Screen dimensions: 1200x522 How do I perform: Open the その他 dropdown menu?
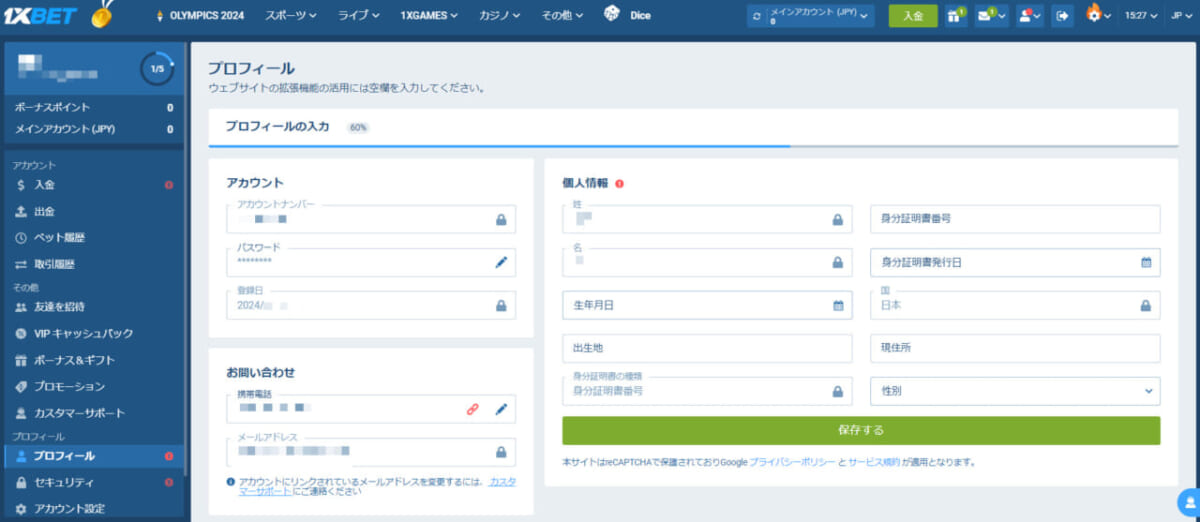click(x=563, y=16)
